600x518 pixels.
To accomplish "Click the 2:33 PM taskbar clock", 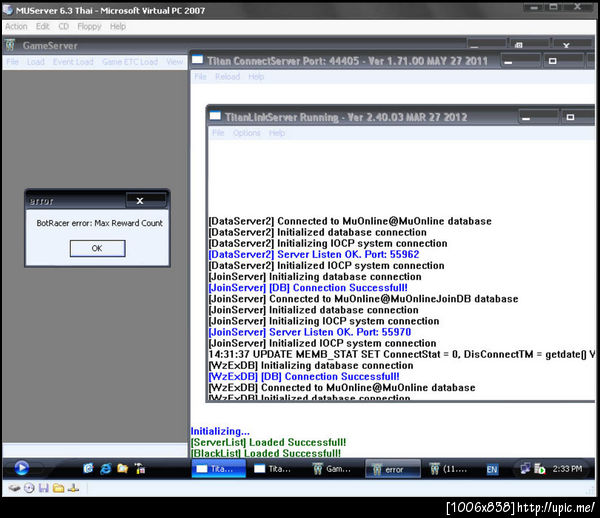I will tap(567, 469).
